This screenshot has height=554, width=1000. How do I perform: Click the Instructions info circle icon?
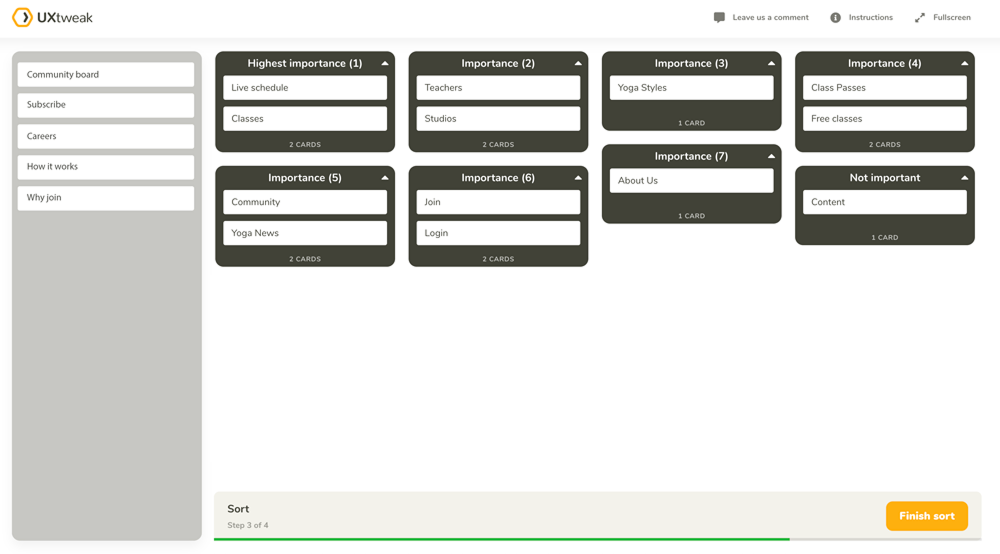(x=835, y=18)
